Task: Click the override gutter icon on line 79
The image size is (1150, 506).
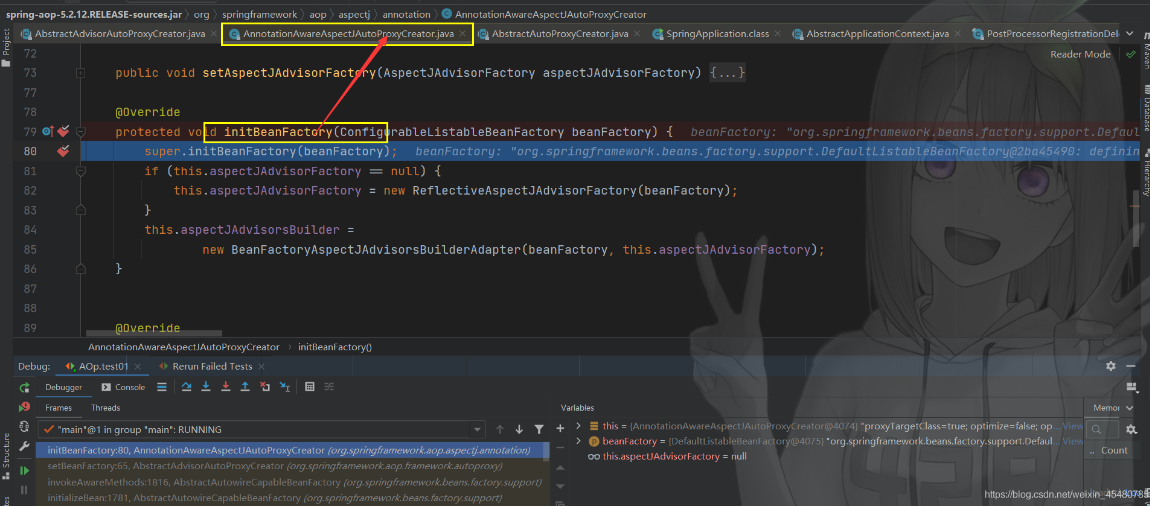Action: coord(48,131)
